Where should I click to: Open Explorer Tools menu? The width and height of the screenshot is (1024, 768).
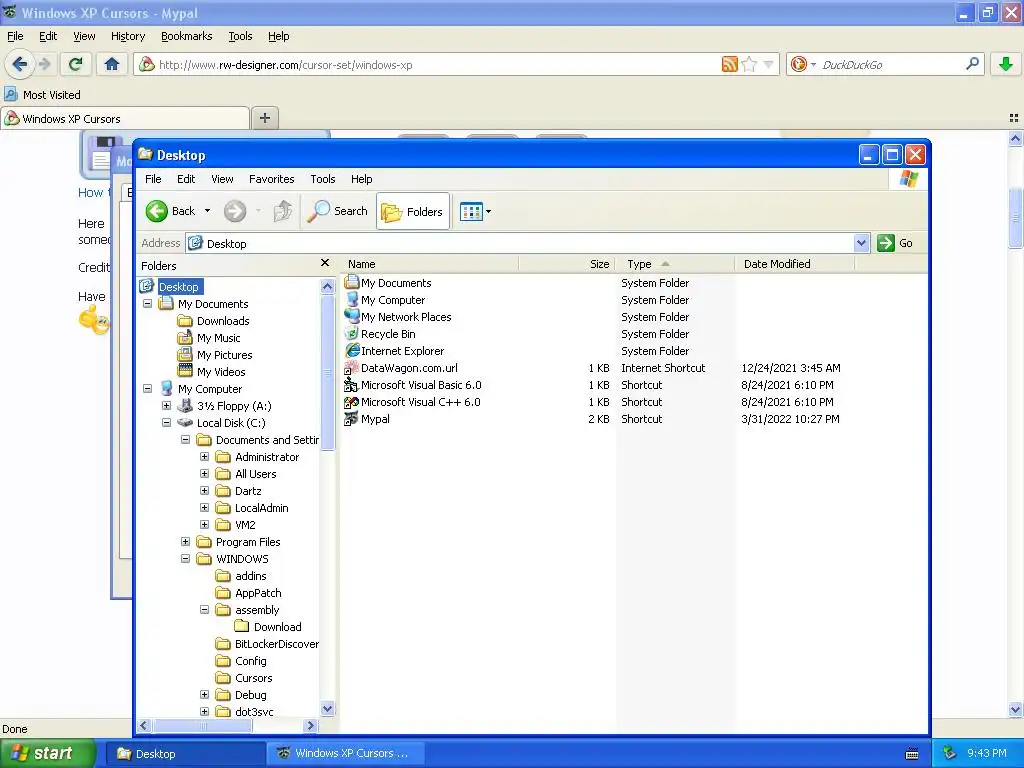pos(323,179)
